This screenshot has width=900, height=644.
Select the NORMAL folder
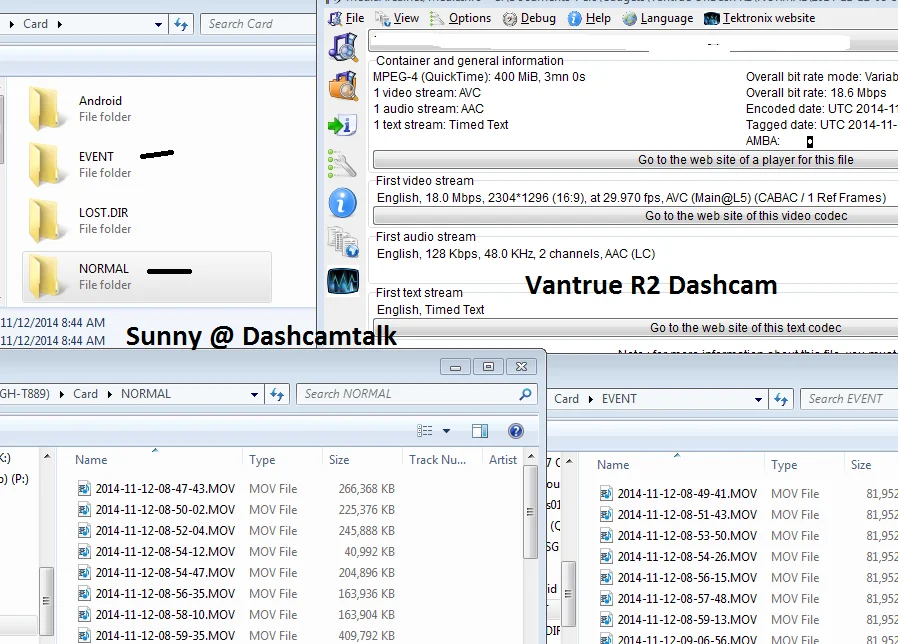coord(147,277)
